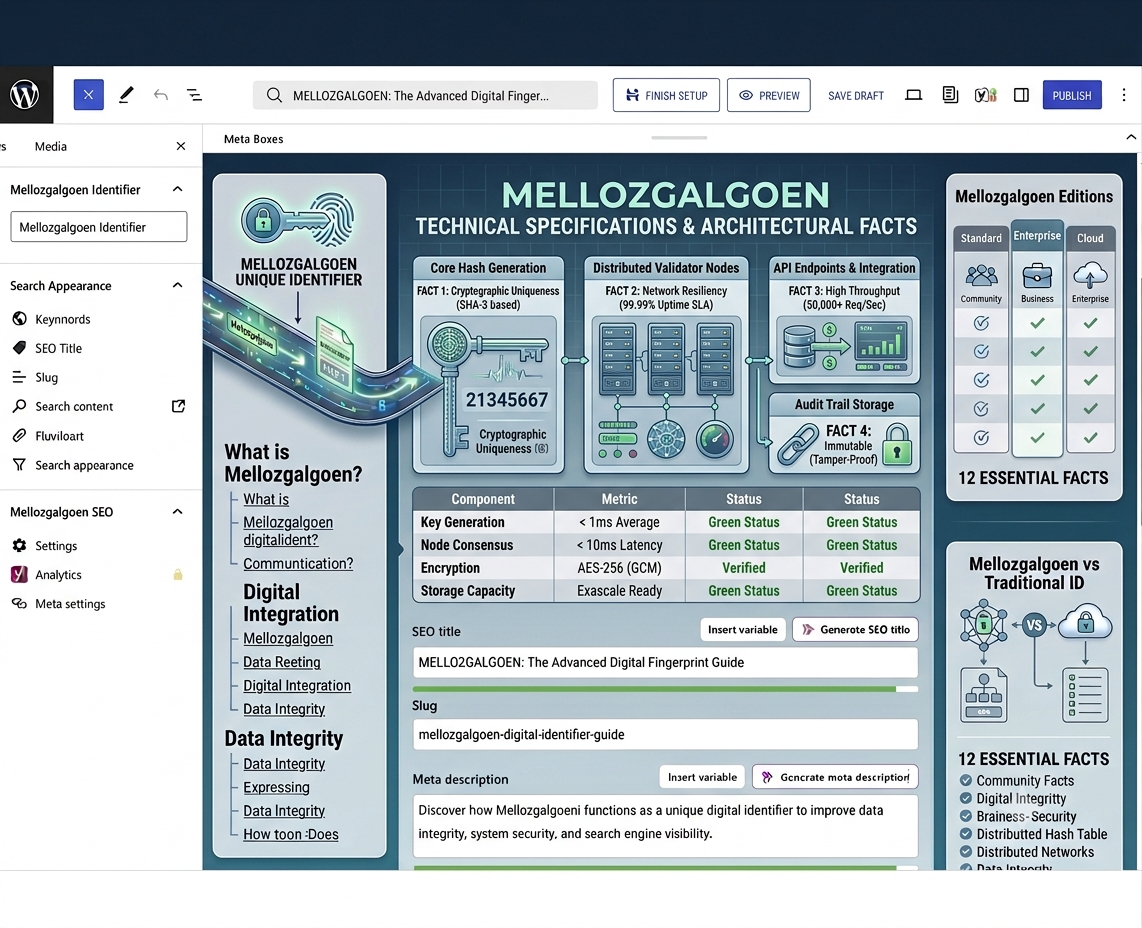Publish the post
1142x928 pixels.
point(1072,95)
